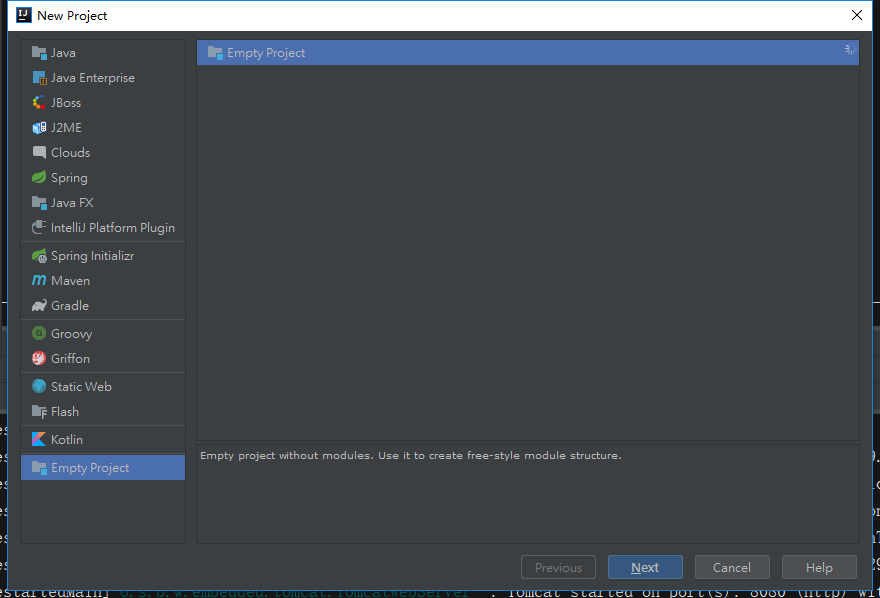Select the Clouds label

[70, 153]
